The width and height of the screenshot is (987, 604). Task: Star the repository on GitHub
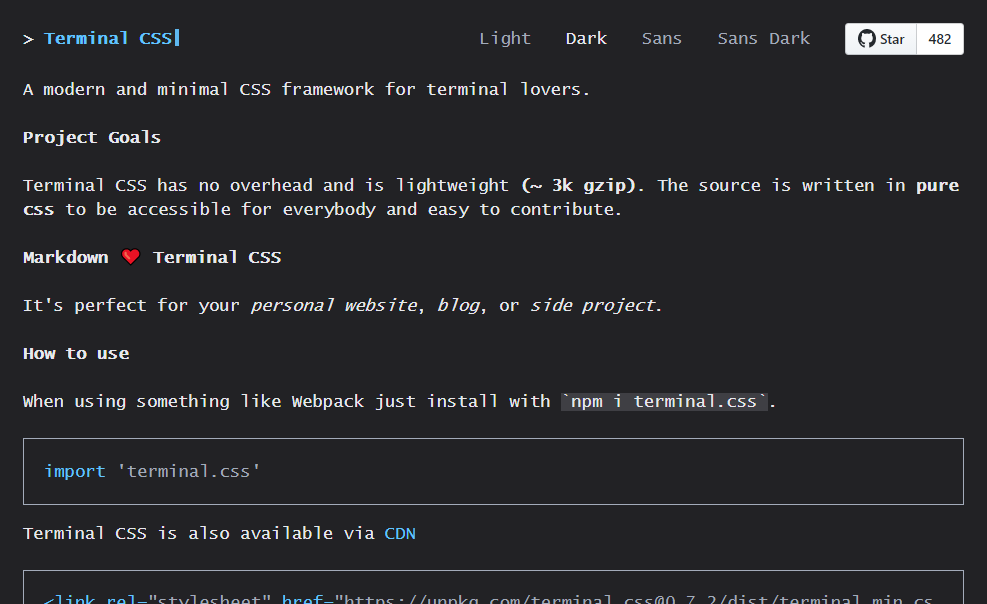pos(881,39)
